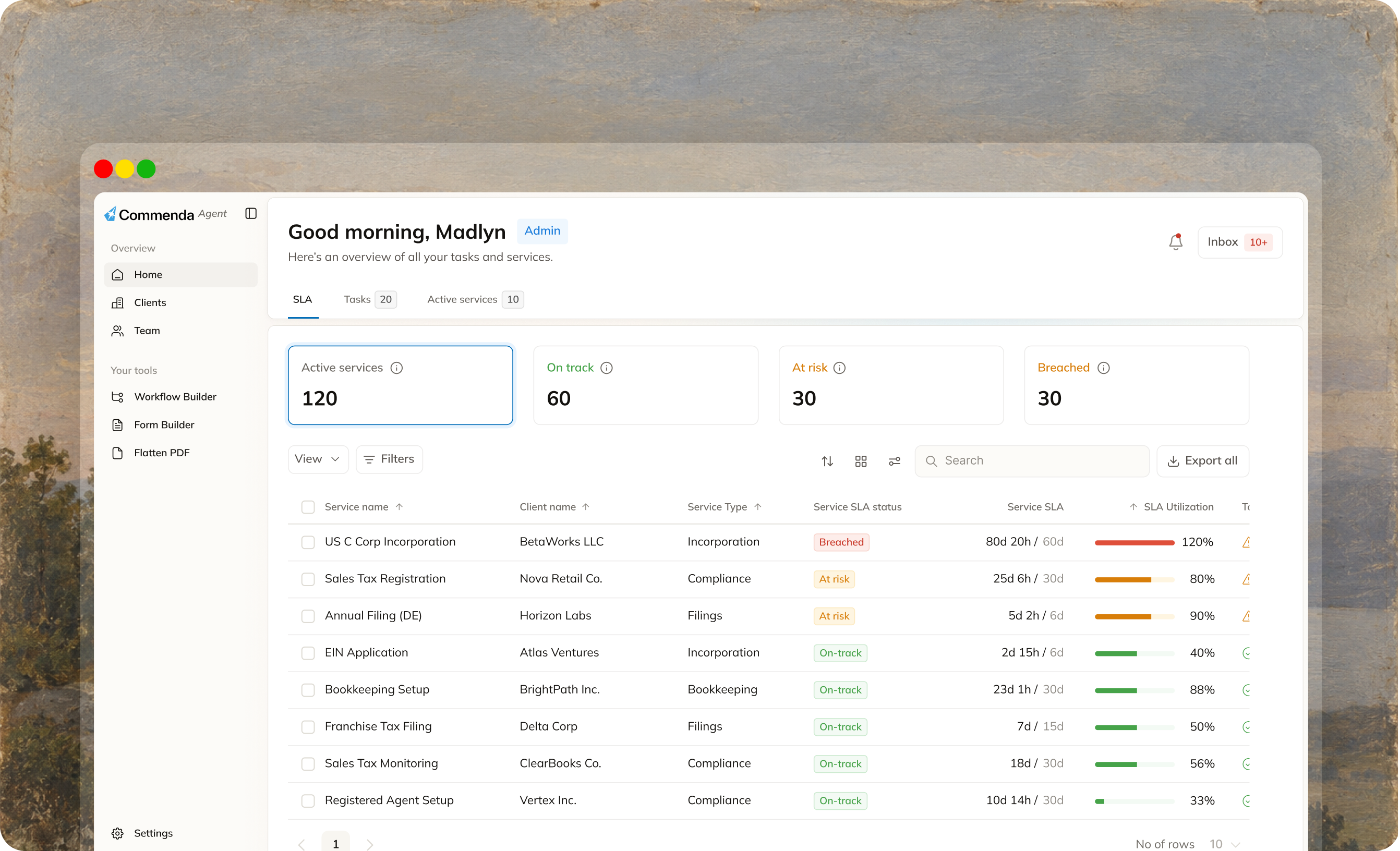Open Workflow Builder in the sidebar
The width and height of the screenshot is (1400, 851).
point(180,397)
